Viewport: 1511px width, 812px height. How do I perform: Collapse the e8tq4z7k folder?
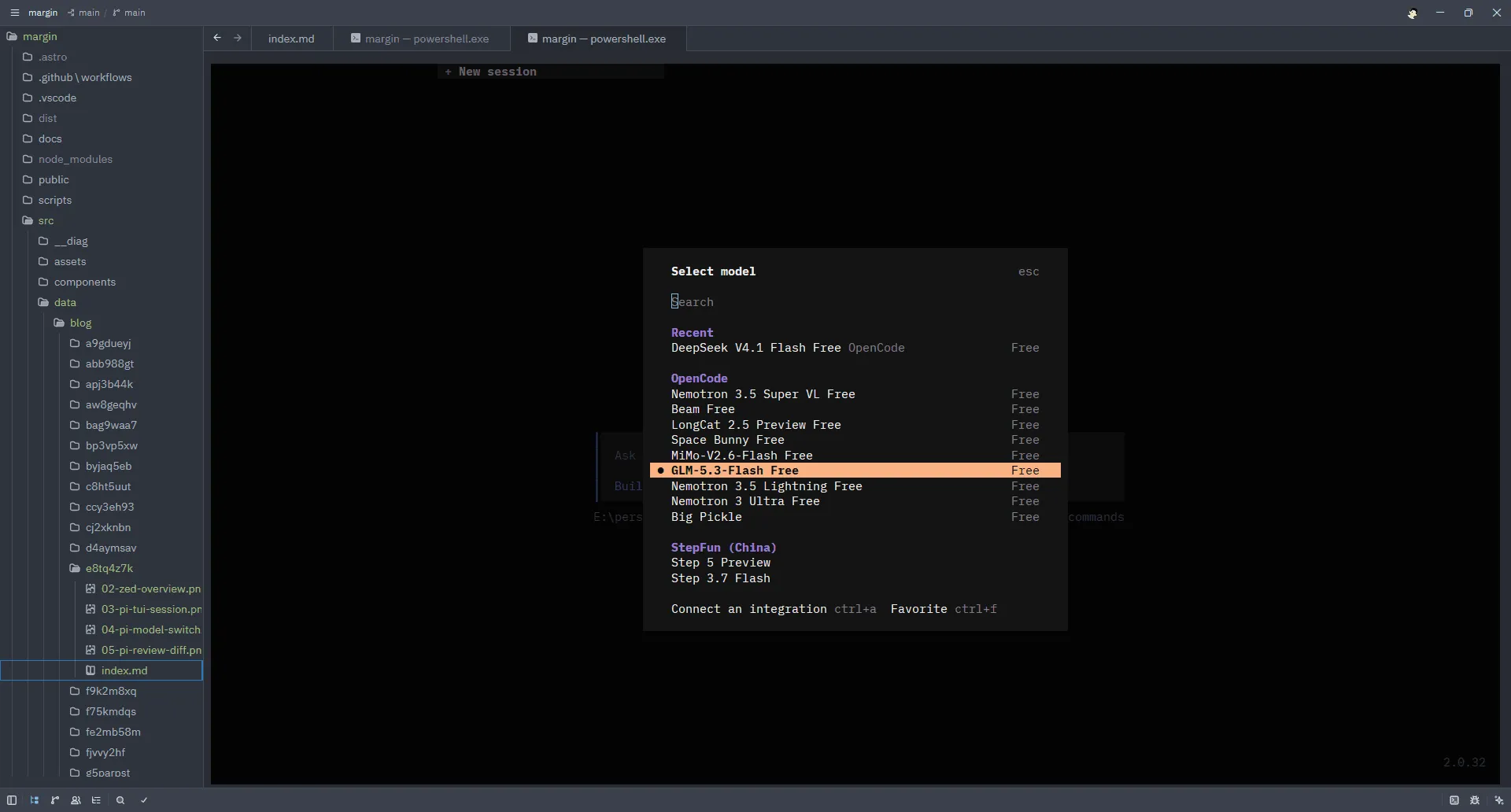pos(109,568)
